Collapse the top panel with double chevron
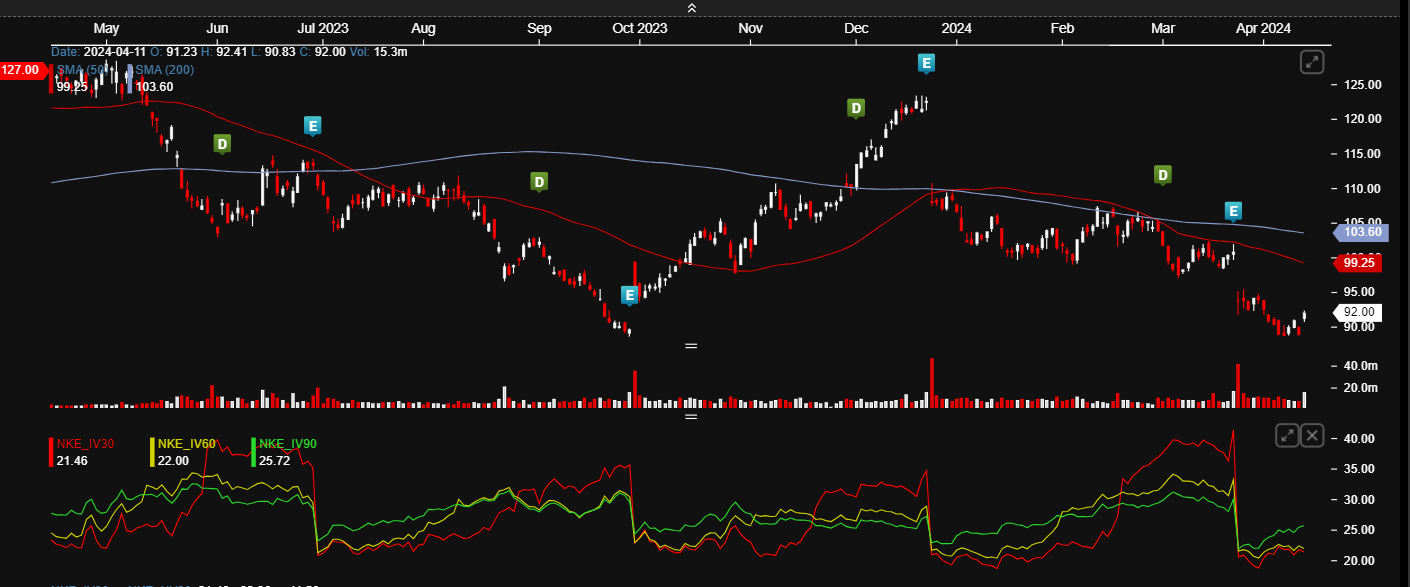Viewport: 1410px width, 587px height. 690,8
